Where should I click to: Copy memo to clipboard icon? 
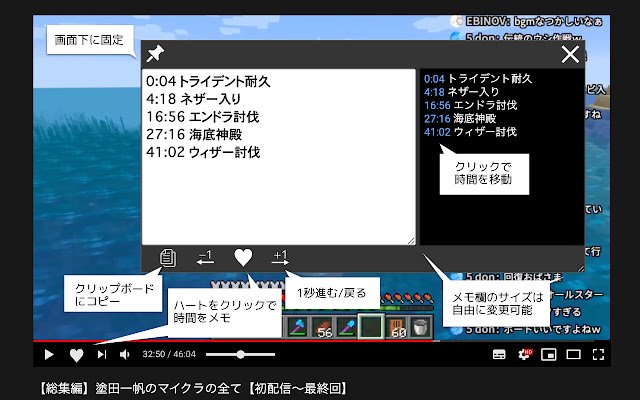(168, 258)
